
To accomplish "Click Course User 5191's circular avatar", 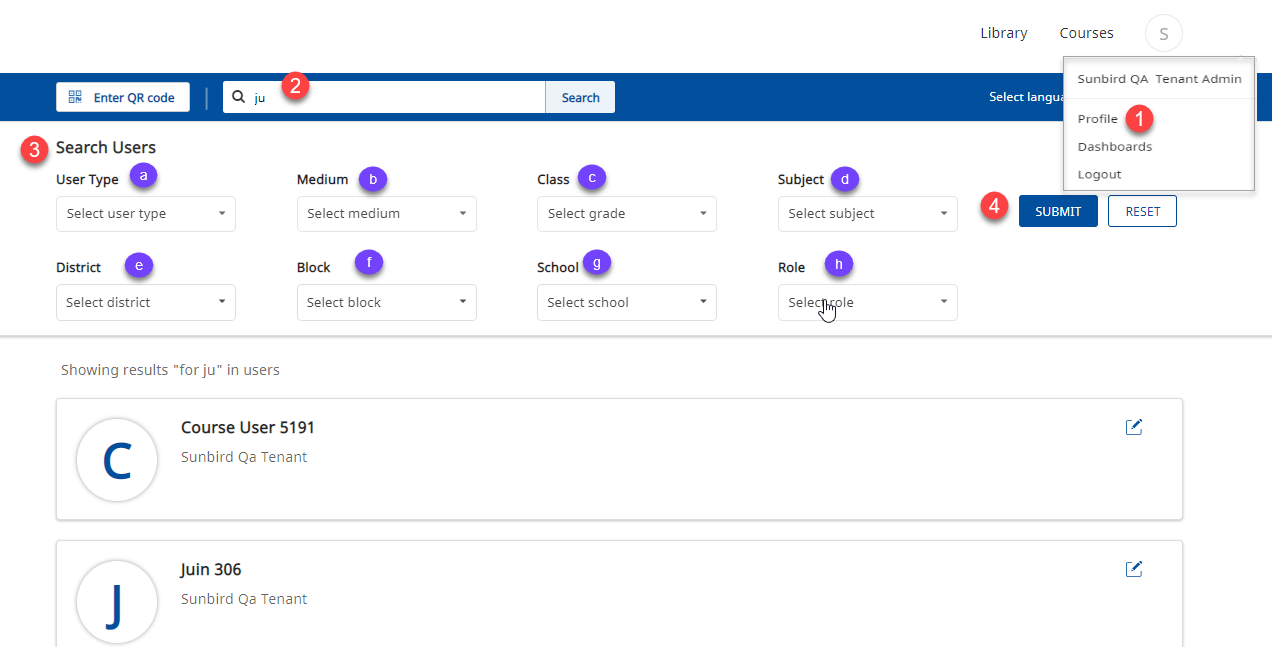I will tap(117, 460).
